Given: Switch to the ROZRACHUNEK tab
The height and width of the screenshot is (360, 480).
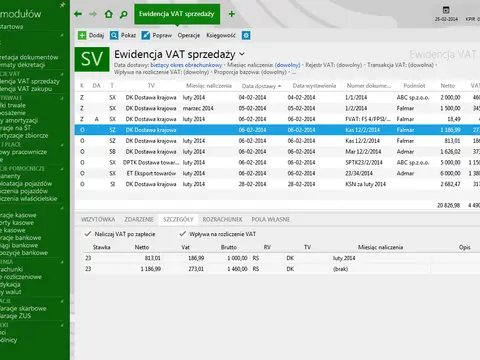Looking at the screenshot, I should 222,219.
